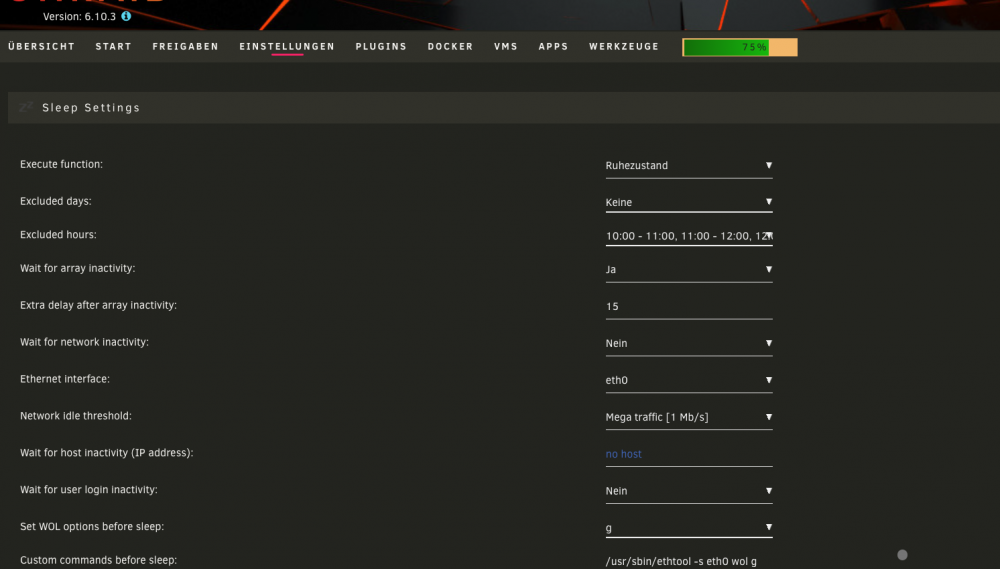Open Wait for user login inactivity dropdown
Screen dimensions: 1000x569
(689, 492)
